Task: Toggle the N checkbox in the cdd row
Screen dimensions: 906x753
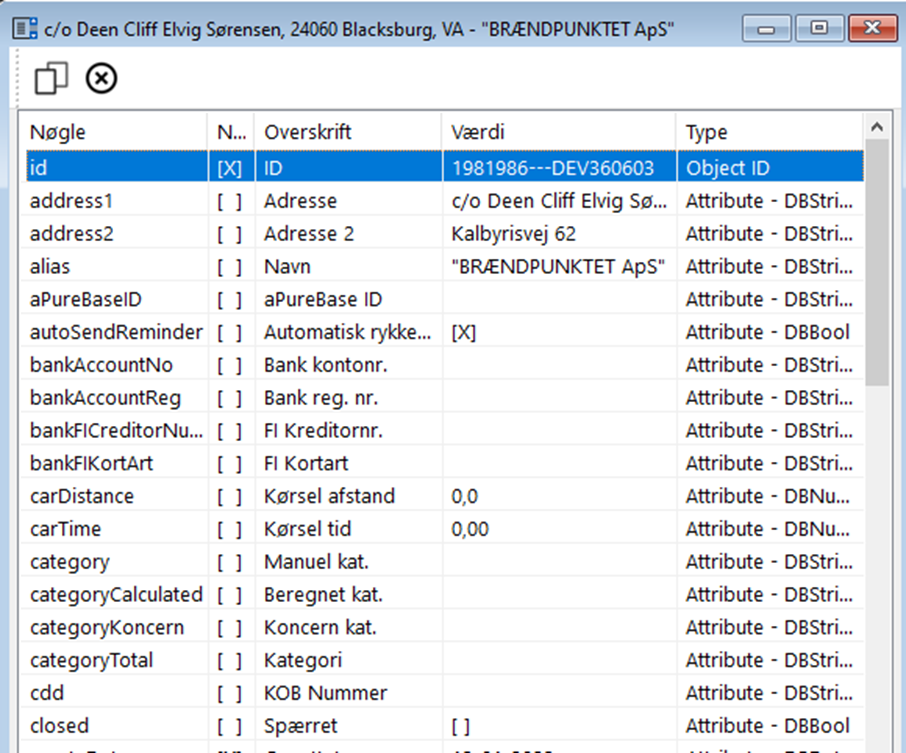Action: 229,693
